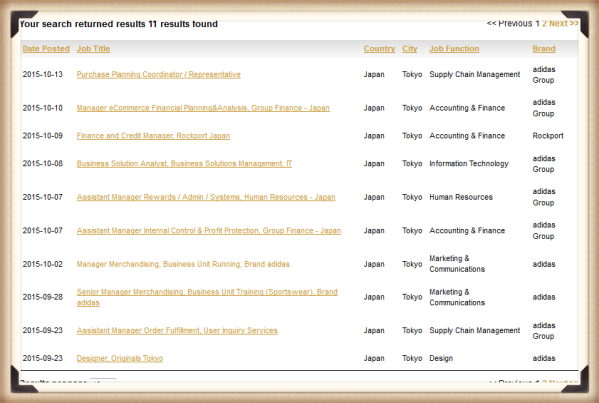Open the results per page dropdown
599x403 pixels.
tap(103, 381)
